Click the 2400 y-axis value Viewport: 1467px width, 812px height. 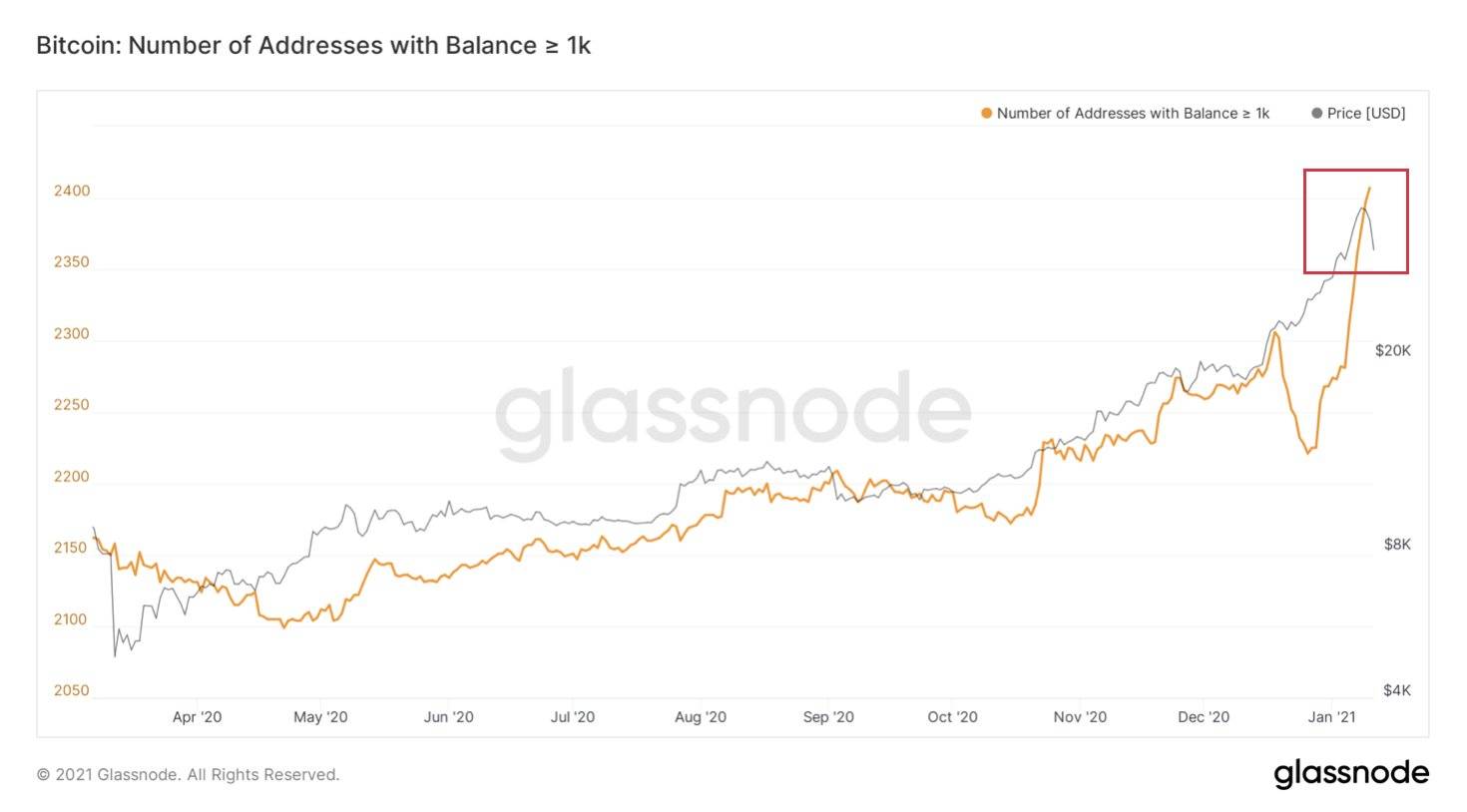pyautogui.click(x=72, y=191)
